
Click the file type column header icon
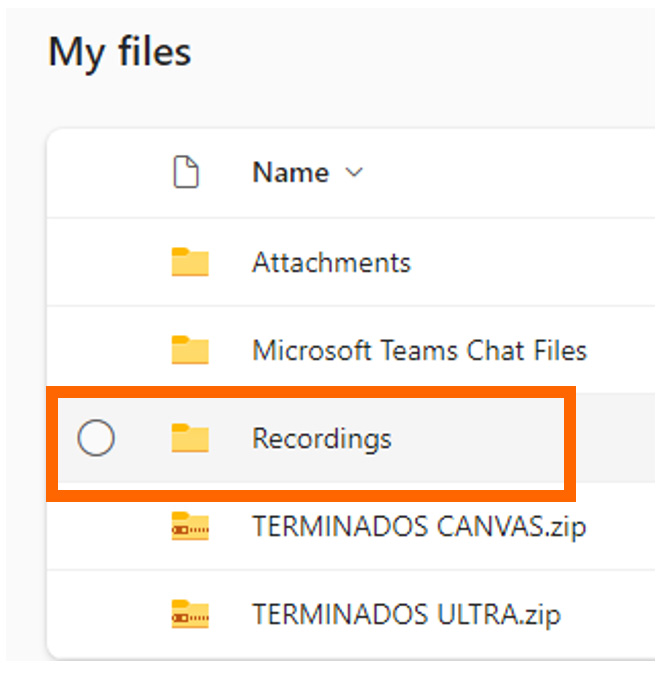[x=186, y=173]
